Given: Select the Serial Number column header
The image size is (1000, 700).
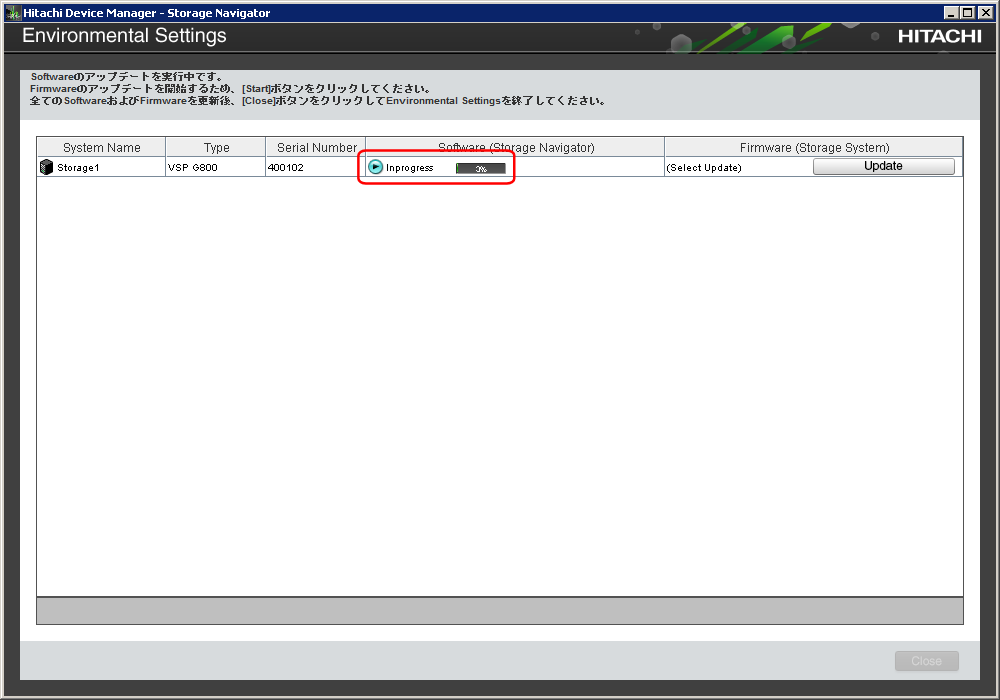Looking at the screenshot, I should click(316, 147).
